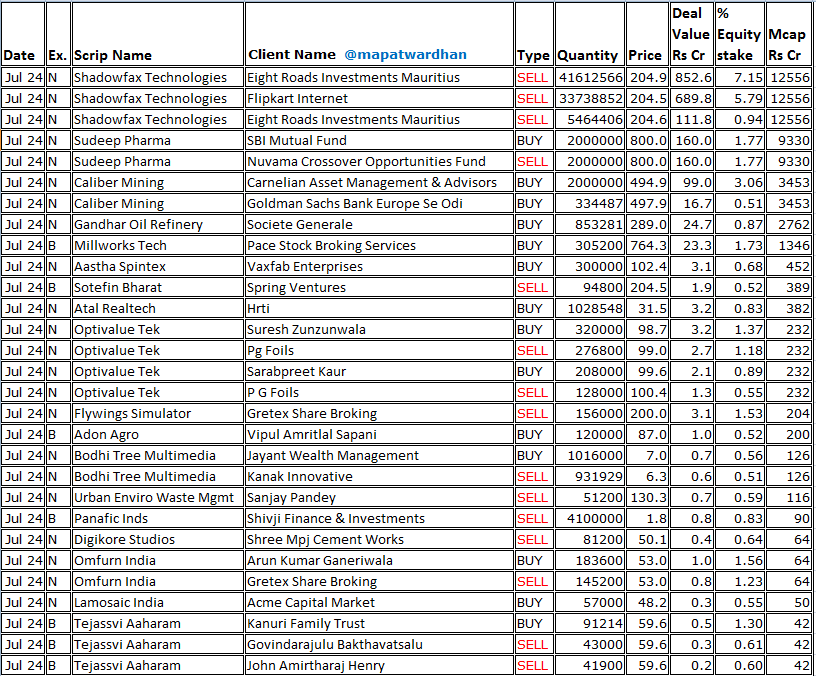
Task: Click the Jayant Wealth Management cell
Action: (x=379, y=455)
